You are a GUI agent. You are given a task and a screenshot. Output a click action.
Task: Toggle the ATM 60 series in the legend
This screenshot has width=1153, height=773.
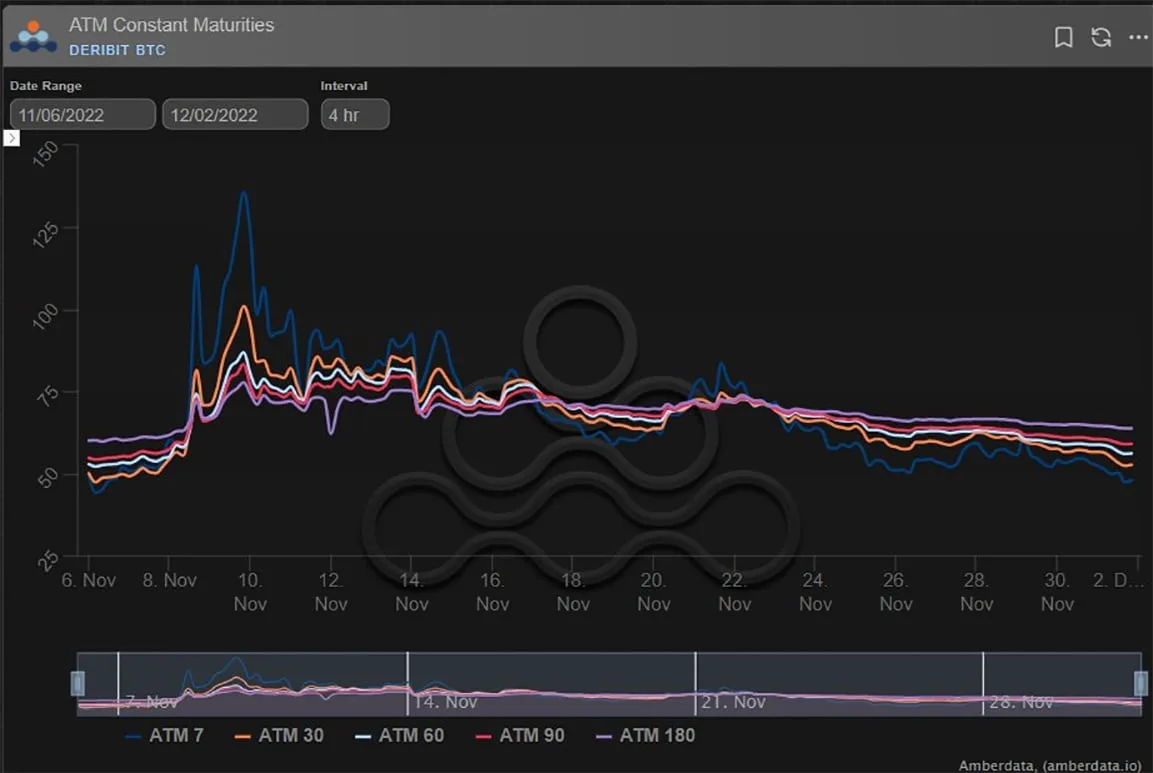[x=399, y=735]
